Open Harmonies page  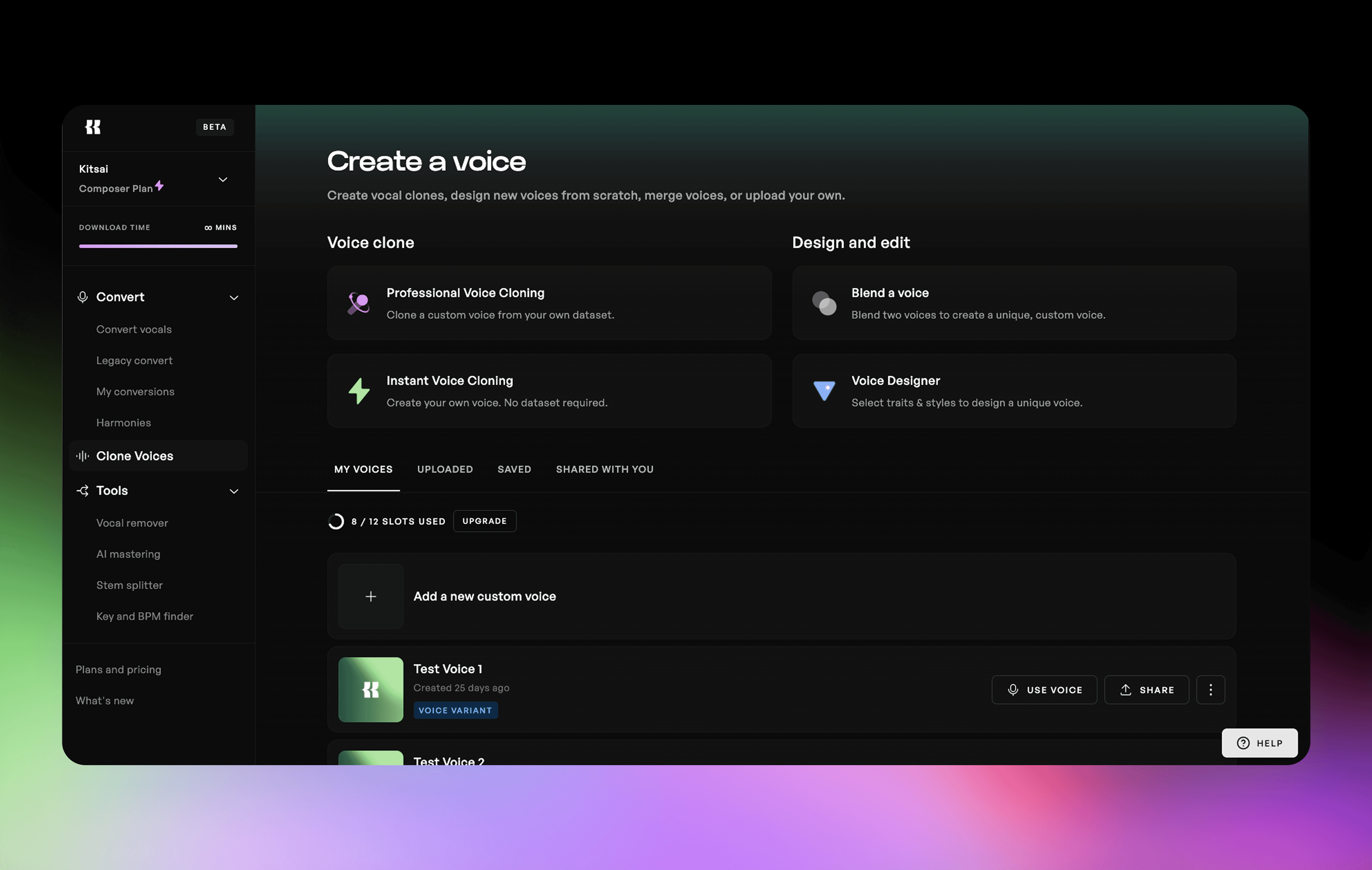click(124, 423)
